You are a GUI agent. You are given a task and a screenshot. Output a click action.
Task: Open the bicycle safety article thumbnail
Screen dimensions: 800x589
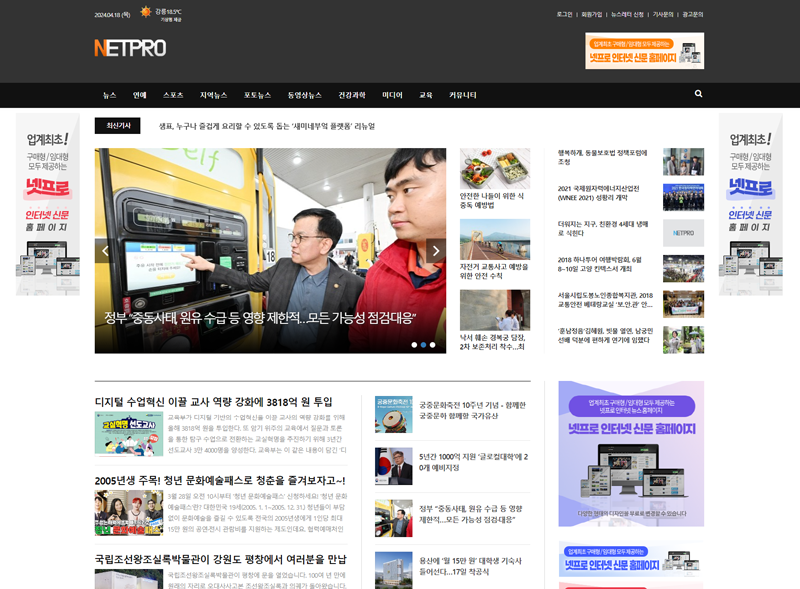tap(495, 239)
